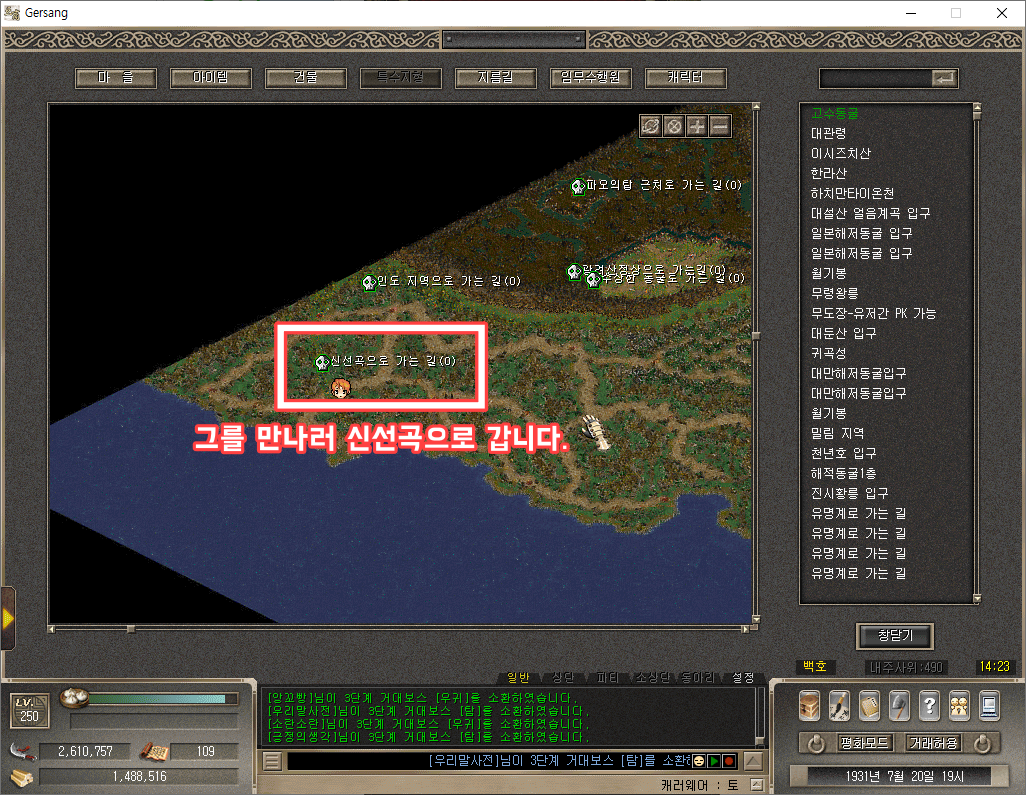Open the chat menu lines icon
Image resolution: width=1026 pixels, height=795 pixels.
(x=273, y=761)
